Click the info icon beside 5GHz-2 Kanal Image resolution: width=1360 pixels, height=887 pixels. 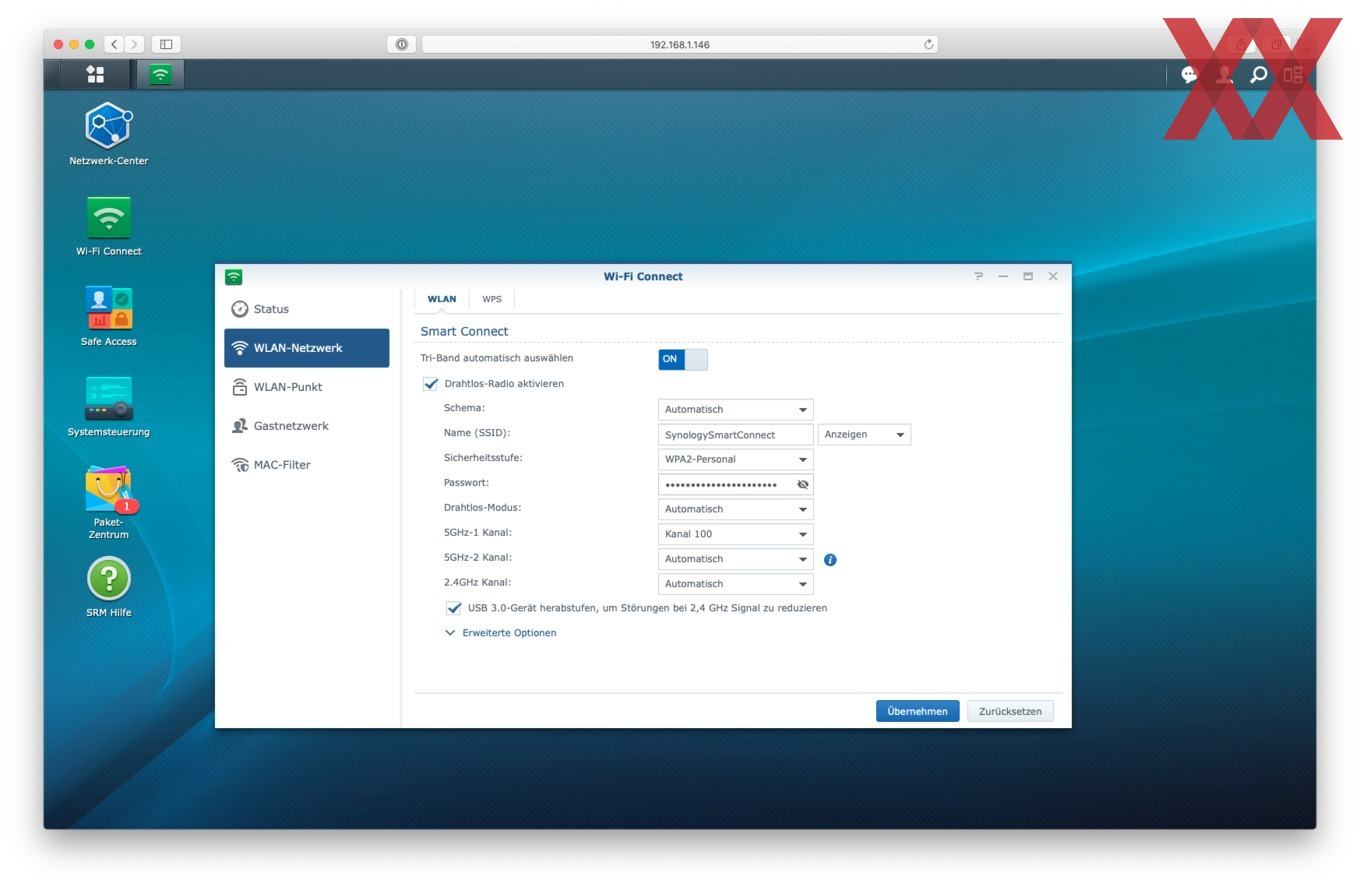coord(830,559)
